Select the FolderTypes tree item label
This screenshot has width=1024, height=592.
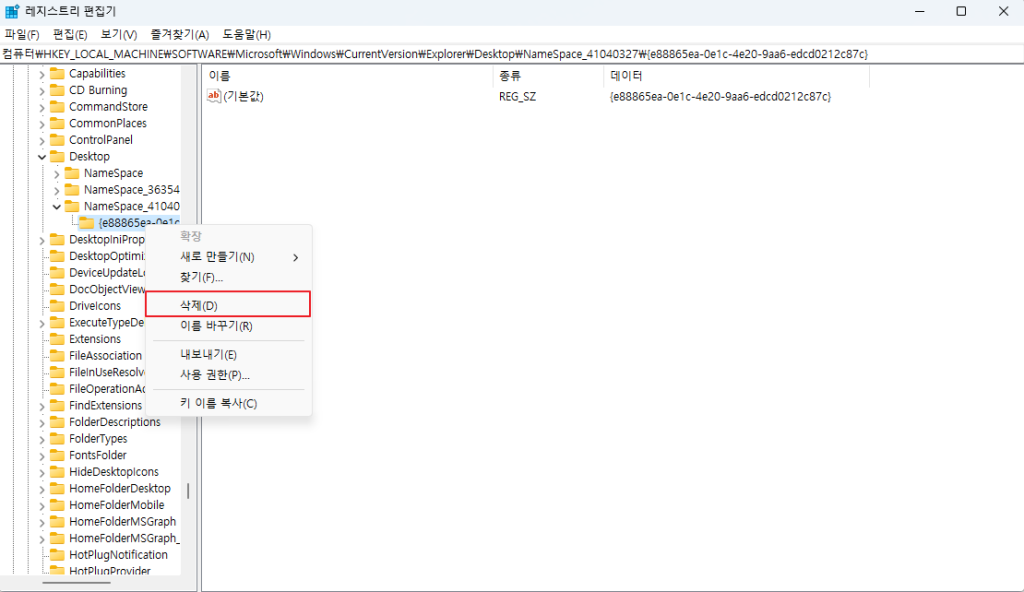(98, 438)
